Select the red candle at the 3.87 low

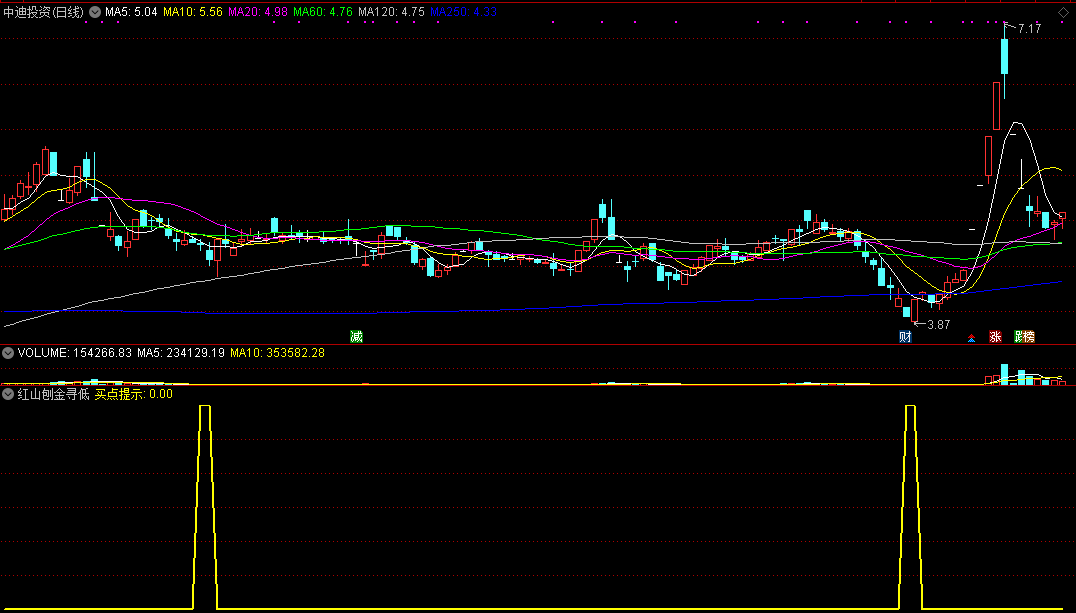click(914, 308)
